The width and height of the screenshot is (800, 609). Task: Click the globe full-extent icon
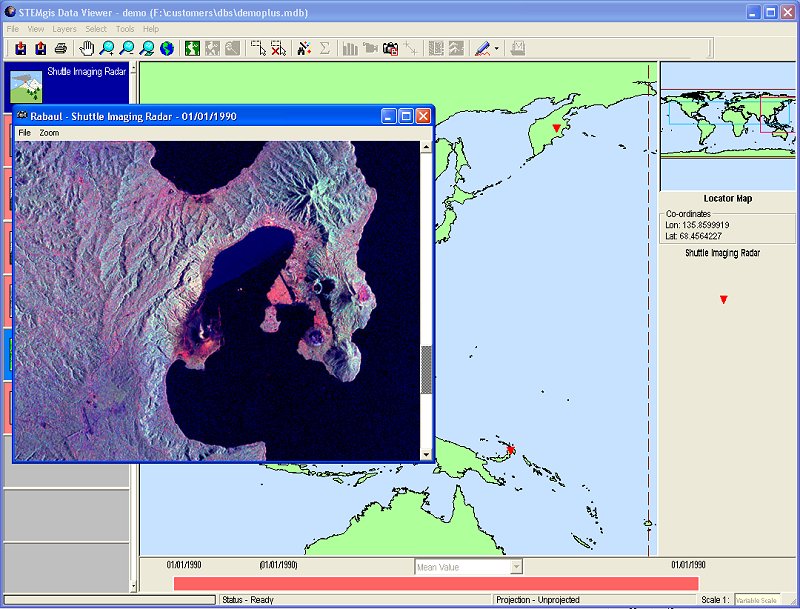click(x=166, y=48)
